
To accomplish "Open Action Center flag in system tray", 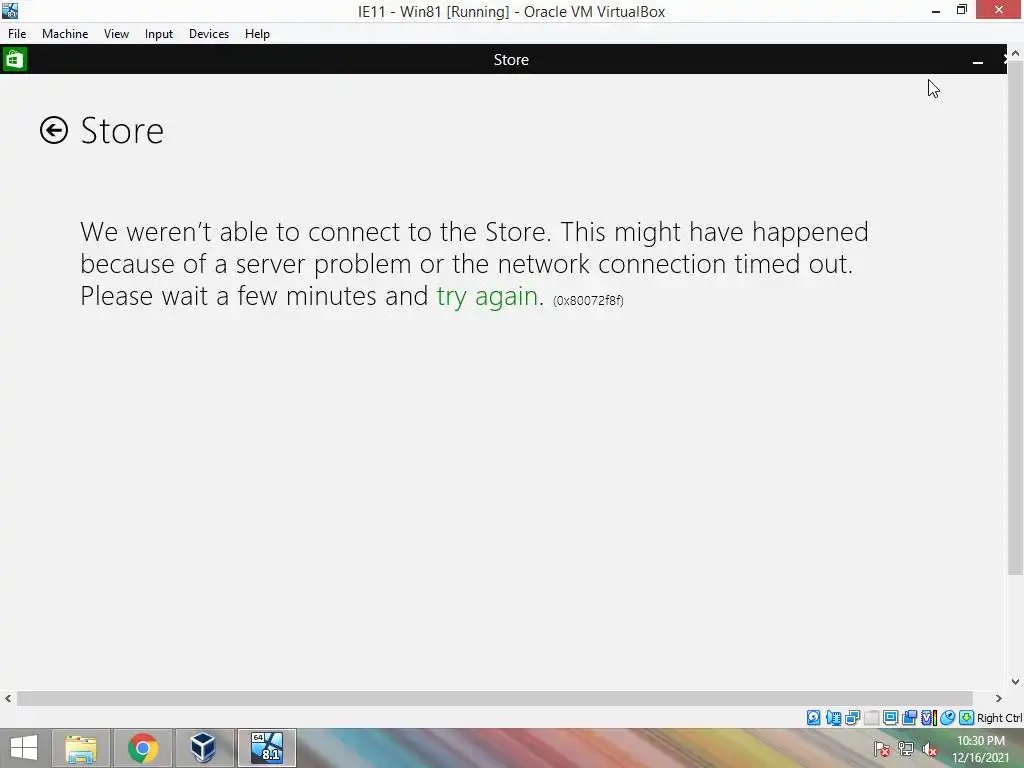I will coord(881,749).
